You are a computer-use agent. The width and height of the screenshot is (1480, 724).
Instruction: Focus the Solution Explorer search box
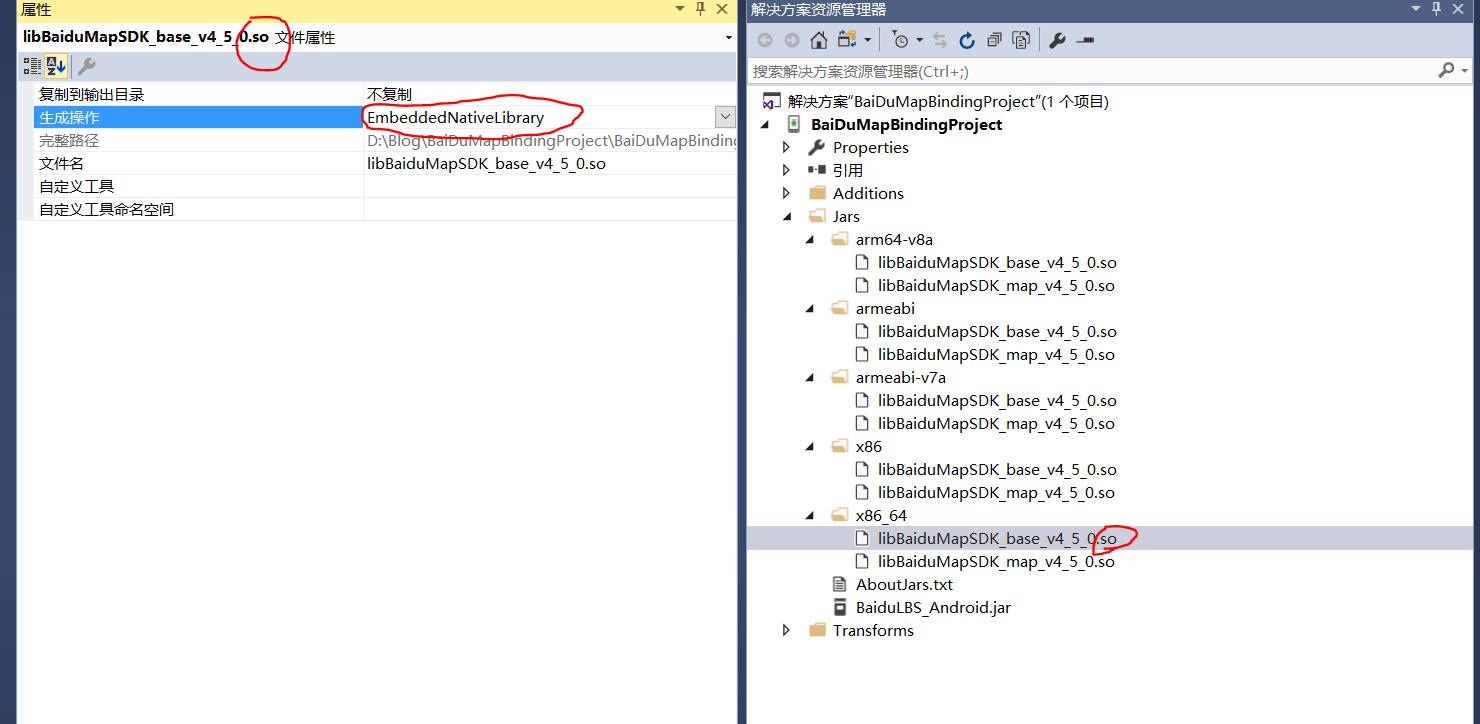1092,71
